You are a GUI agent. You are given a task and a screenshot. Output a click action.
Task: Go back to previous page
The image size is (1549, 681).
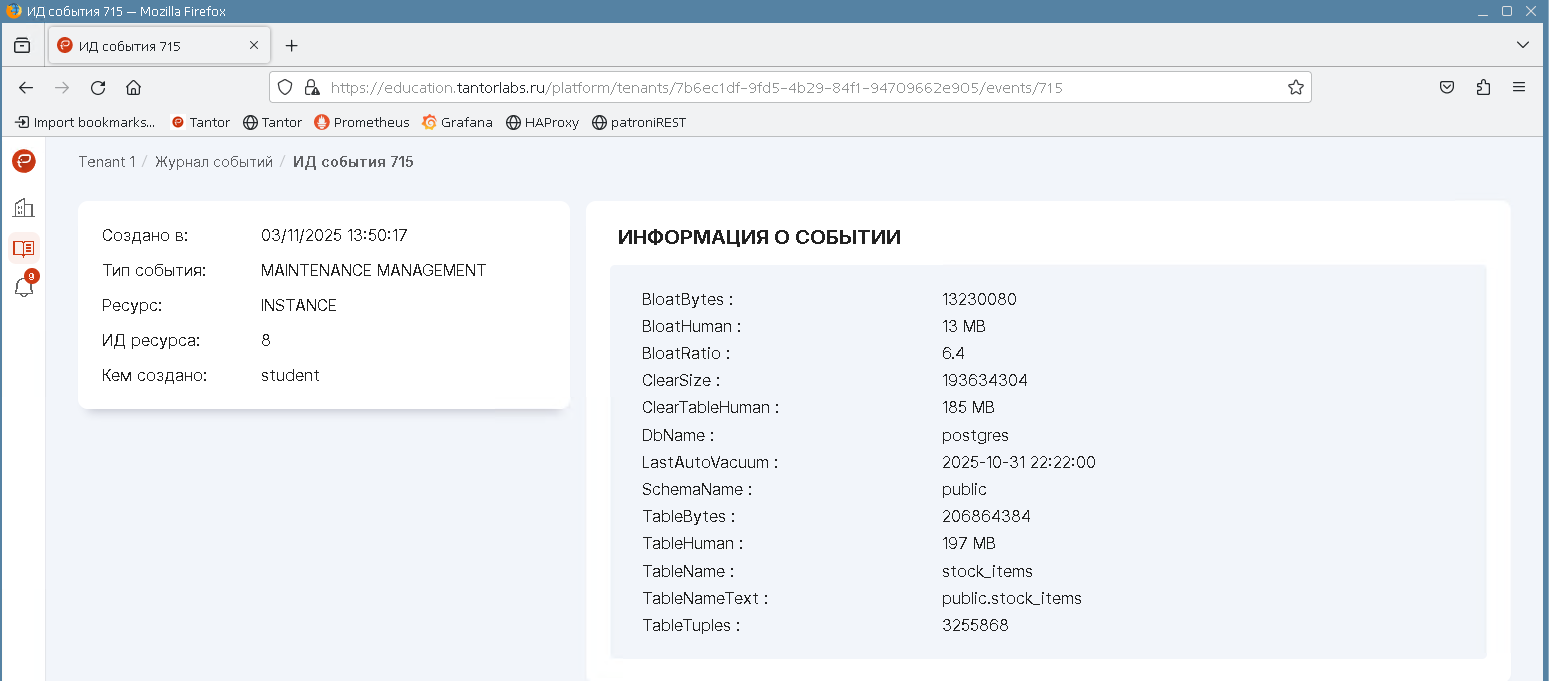(x=26, y=88)
